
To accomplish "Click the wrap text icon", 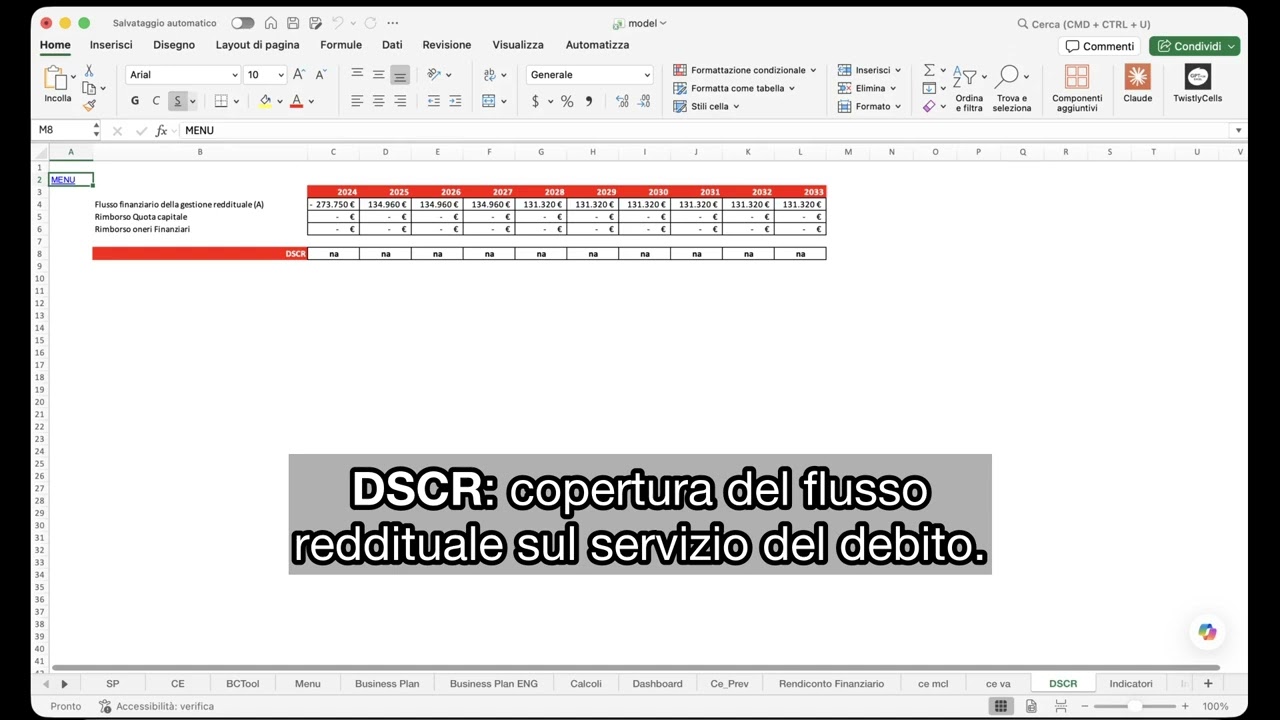I will tap(489, 74).
